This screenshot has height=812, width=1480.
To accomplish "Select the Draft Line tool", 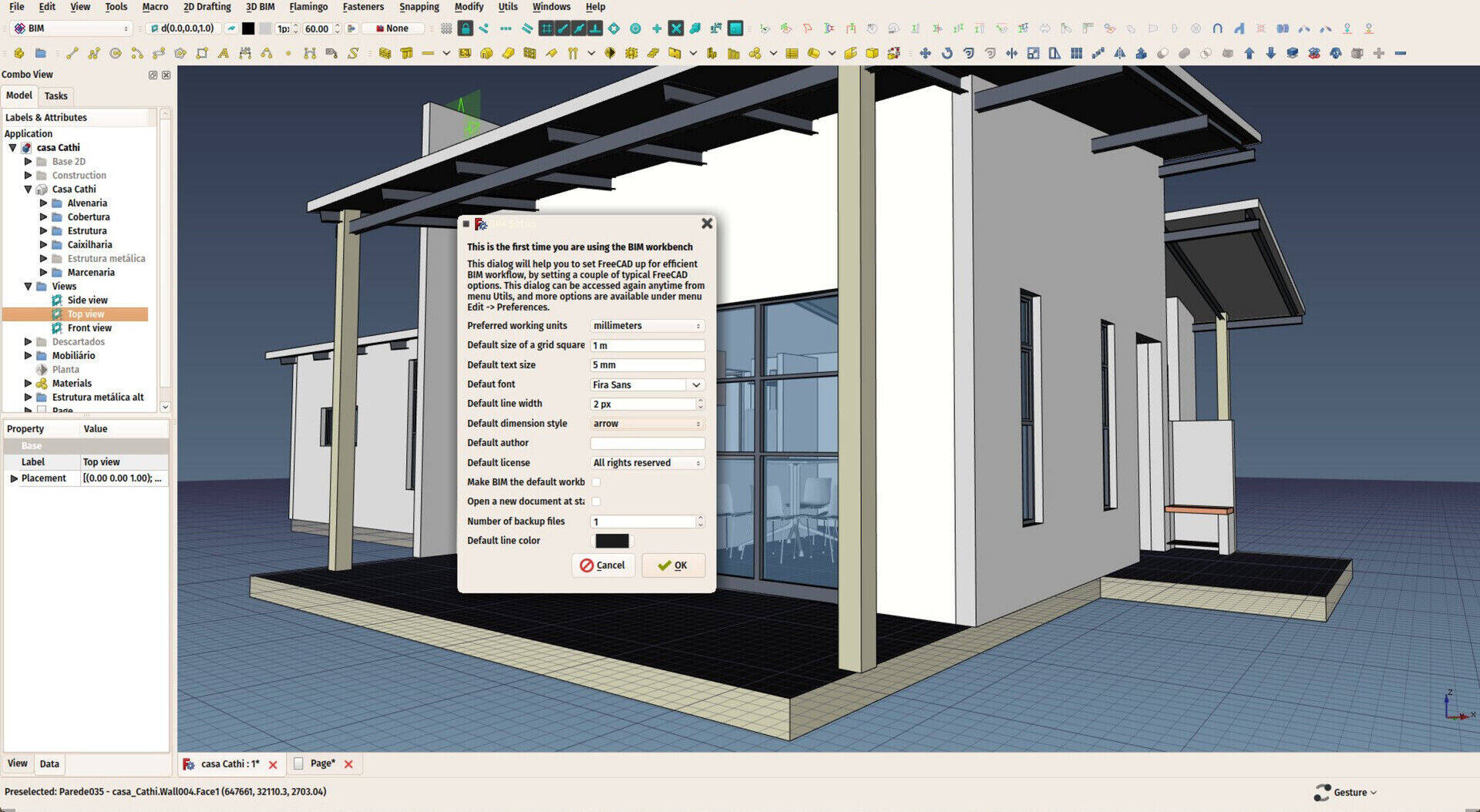I will (72, 53).
